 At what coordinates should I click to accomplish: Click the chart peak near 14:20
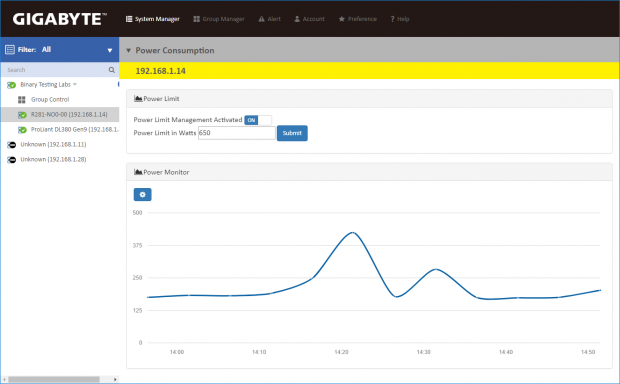coord(352,233)
